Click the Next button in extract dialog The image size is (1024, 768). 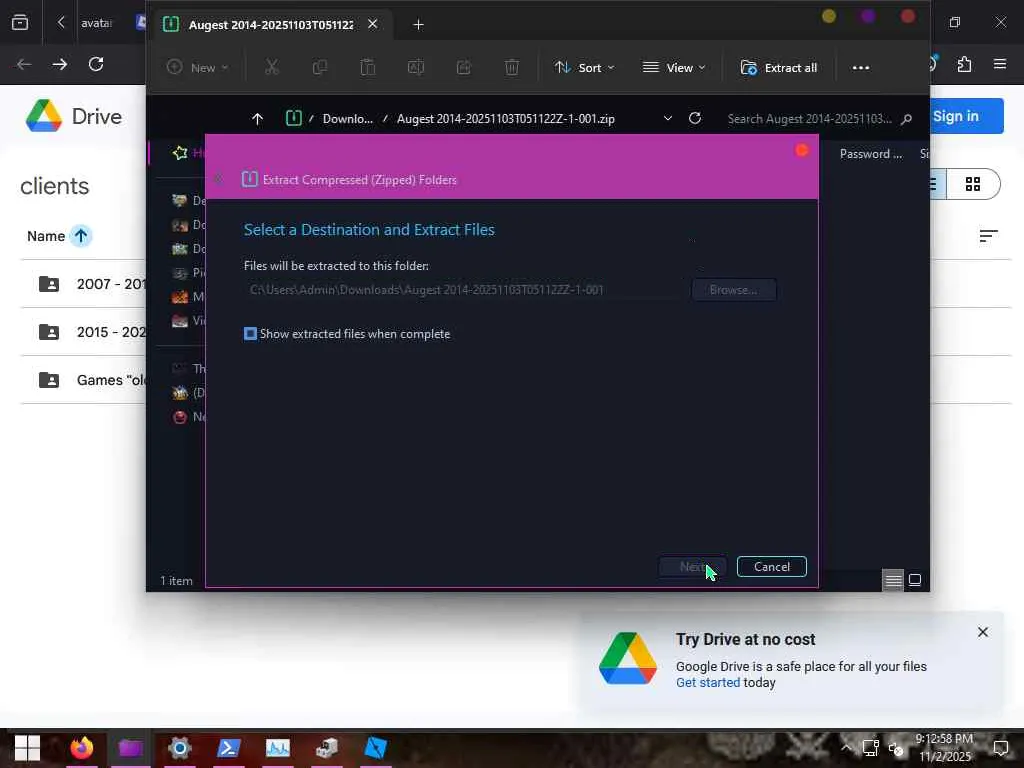(692, 566)
